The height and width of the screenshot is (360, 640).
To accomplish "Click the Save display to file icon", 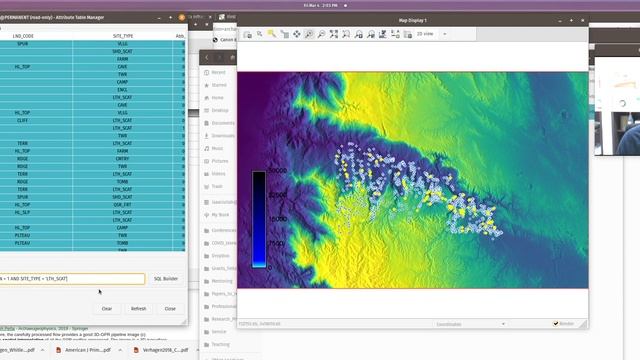I will click(x=407, y=34).
